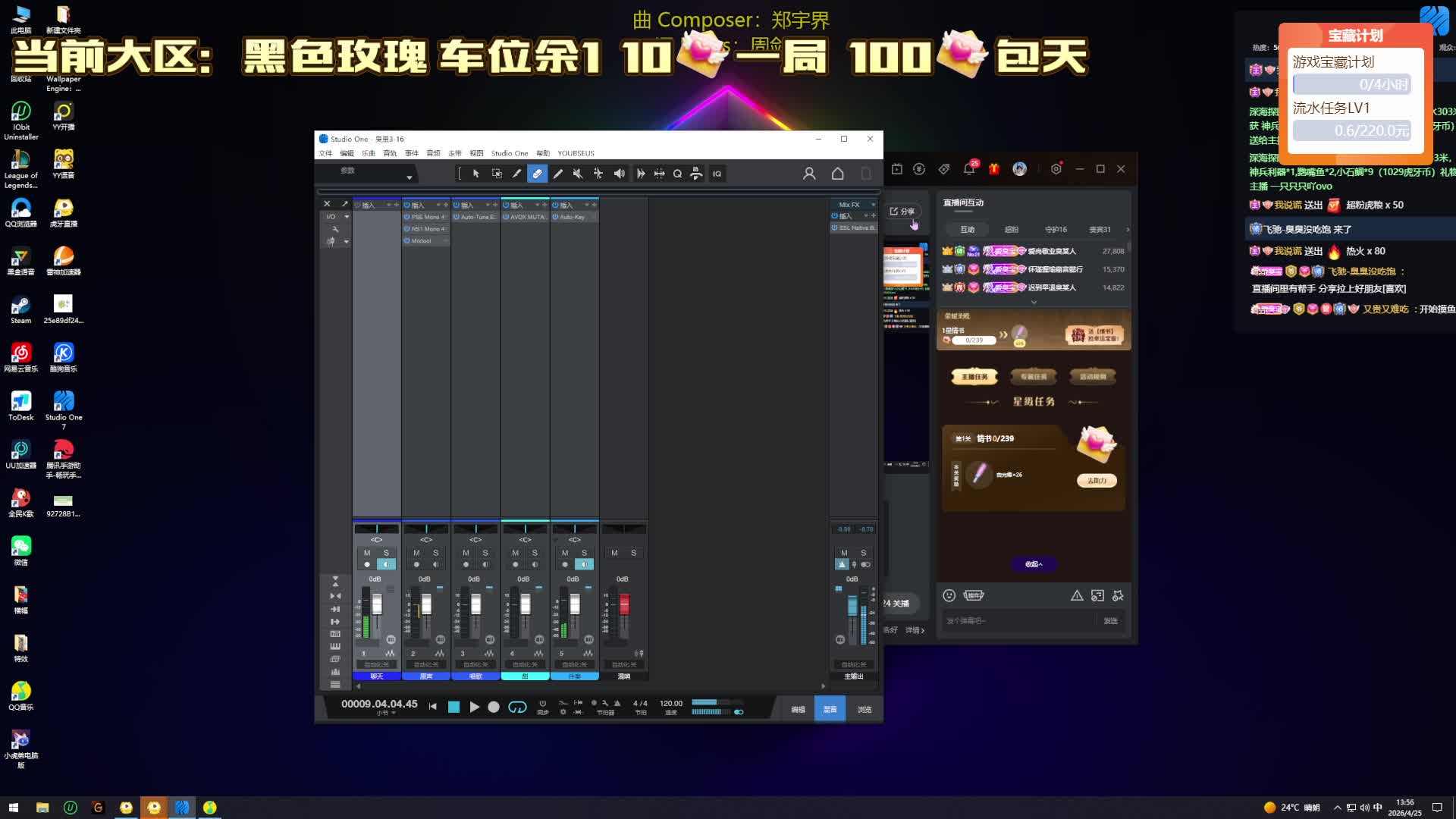Select the Eraser tool
The width and height of the screenshot is (1456, 819).
[537, 174]
